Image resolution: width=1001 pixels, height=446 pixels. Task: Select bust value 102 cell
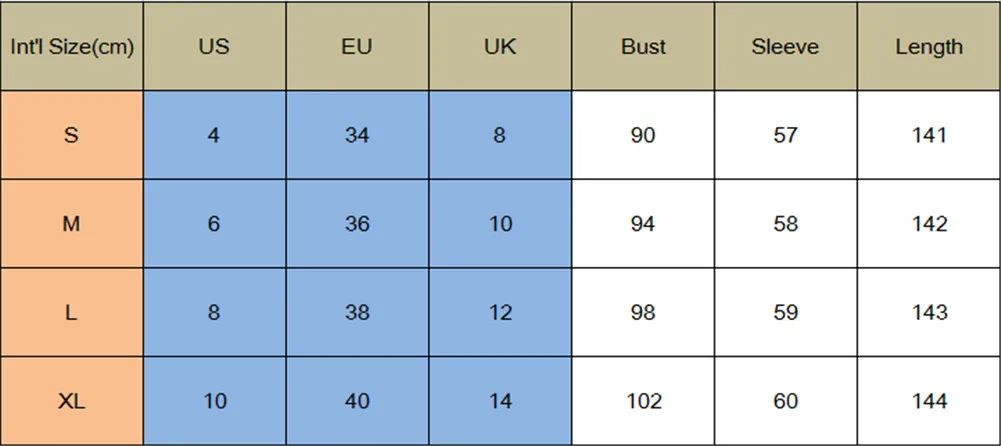click(643, 401)
